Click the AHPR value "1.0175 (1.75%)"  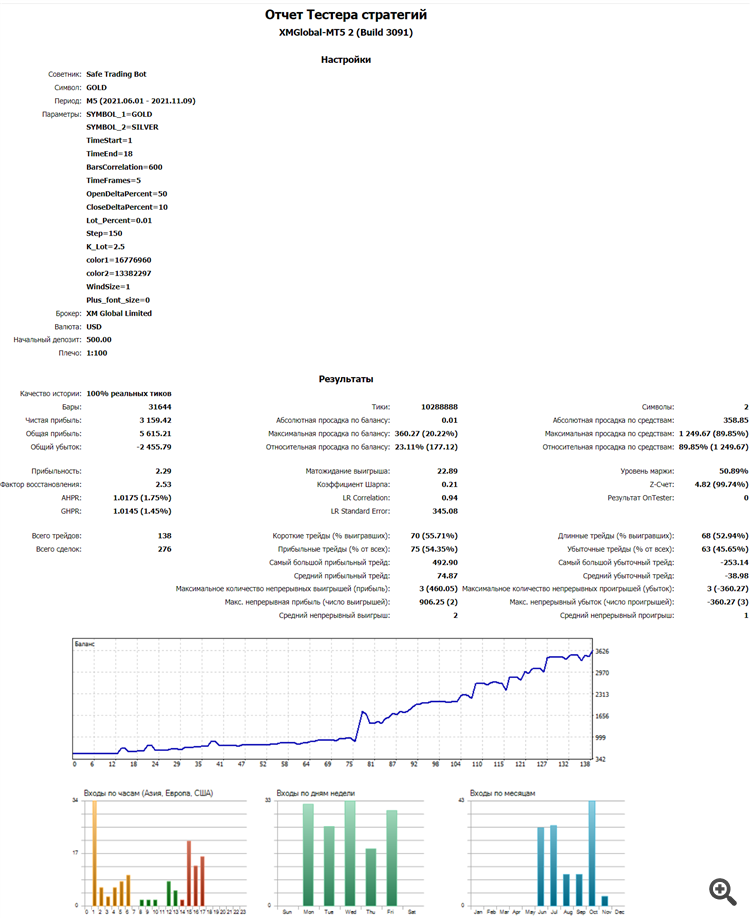pyautogui.click(x=142, y=498)
